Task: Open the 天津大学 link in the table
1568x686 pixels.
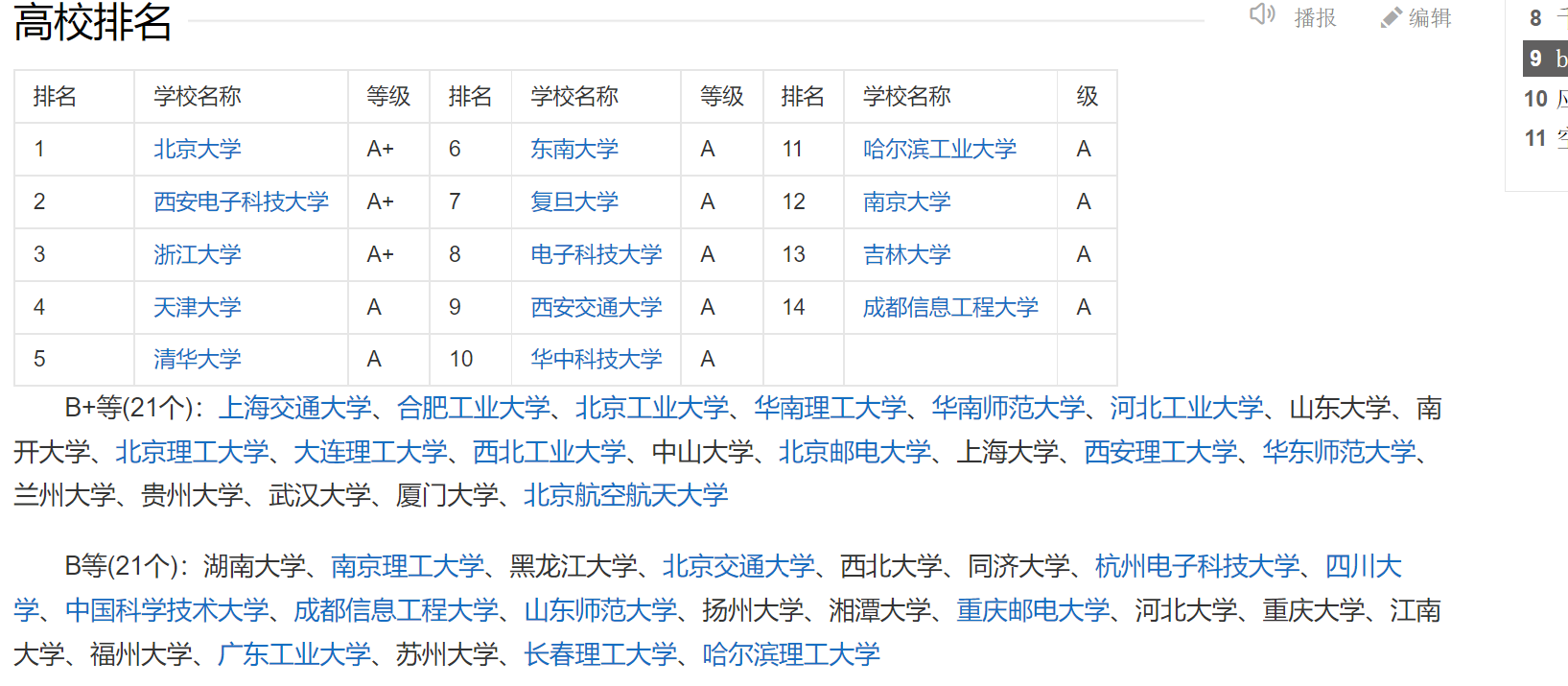Action: 198,307
